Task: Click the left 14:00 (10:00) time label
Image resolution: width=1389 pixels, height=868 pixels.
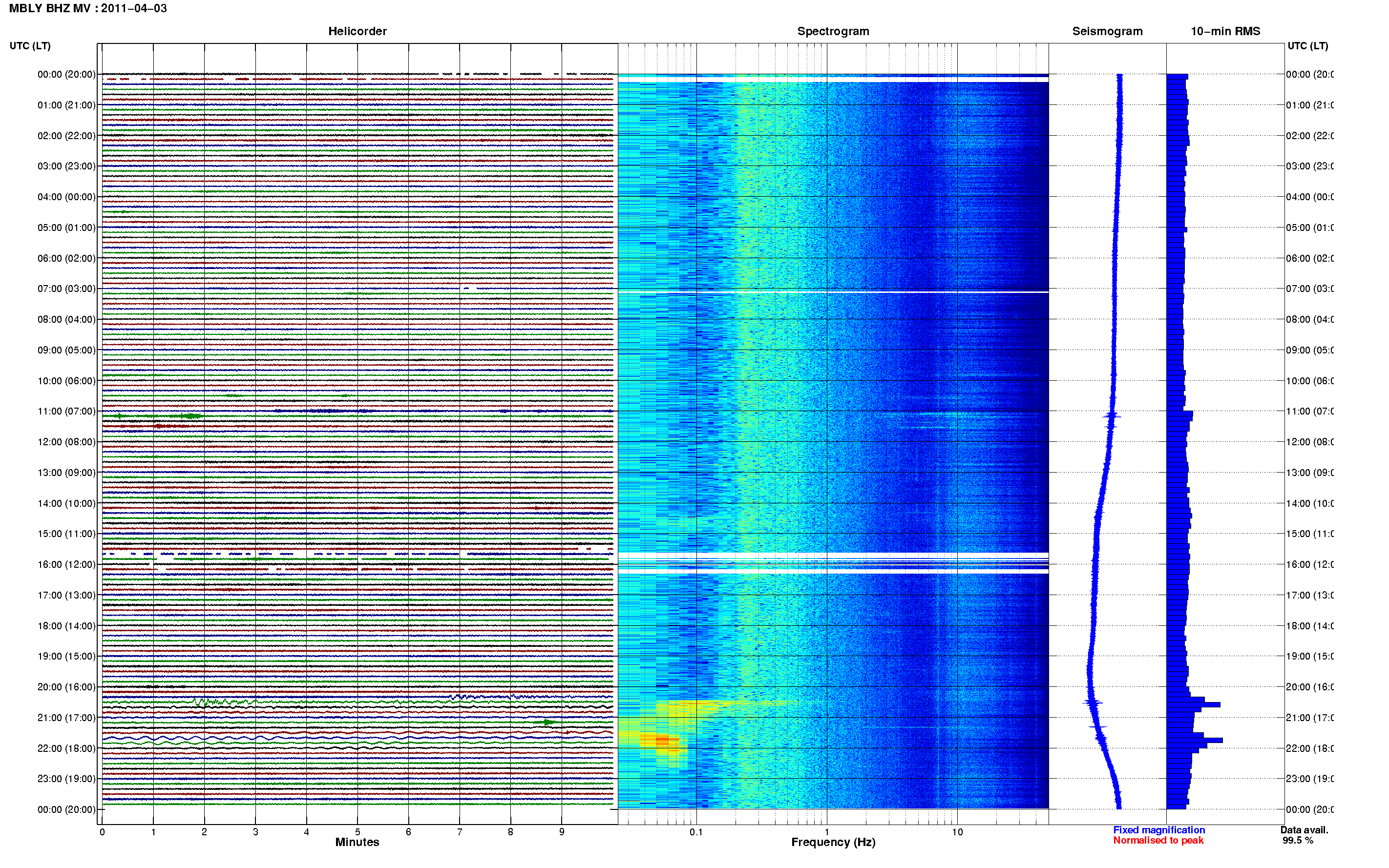Action: pyautogui.click(x=66, y=503)
